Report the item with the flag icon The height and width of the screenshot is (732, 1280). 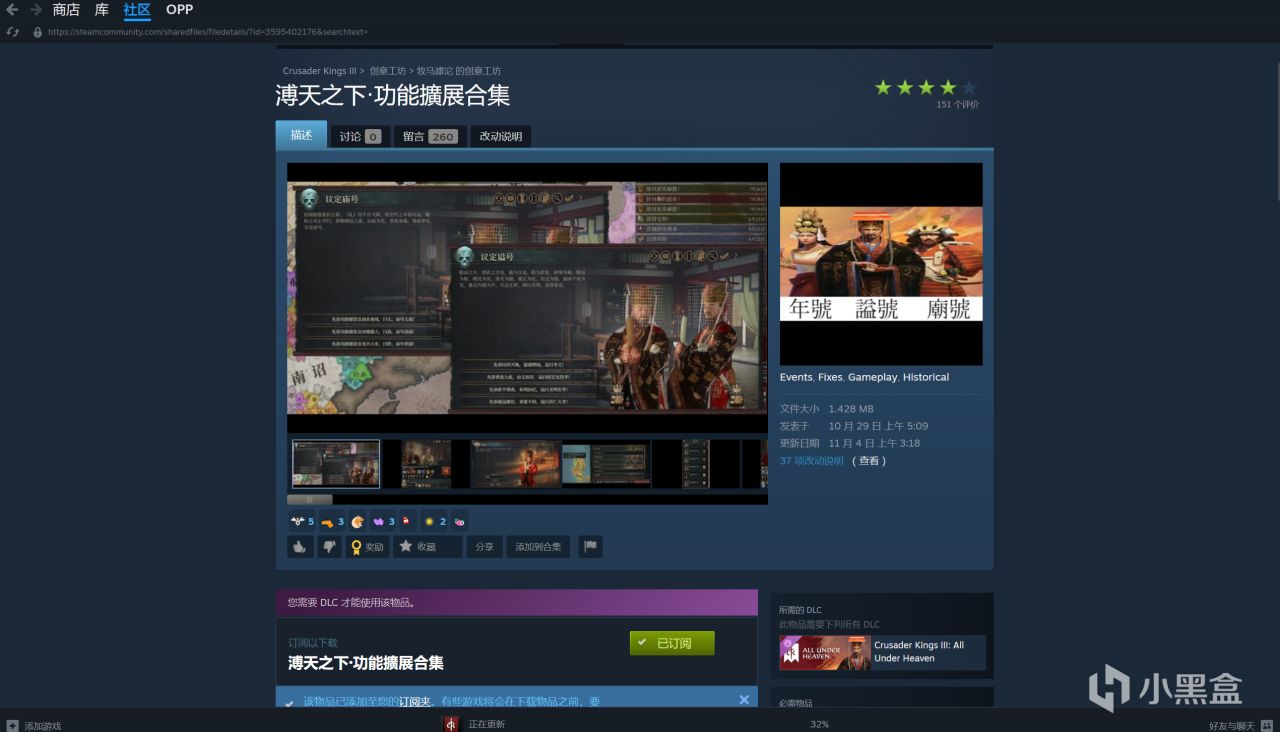[x=590, y=547]
